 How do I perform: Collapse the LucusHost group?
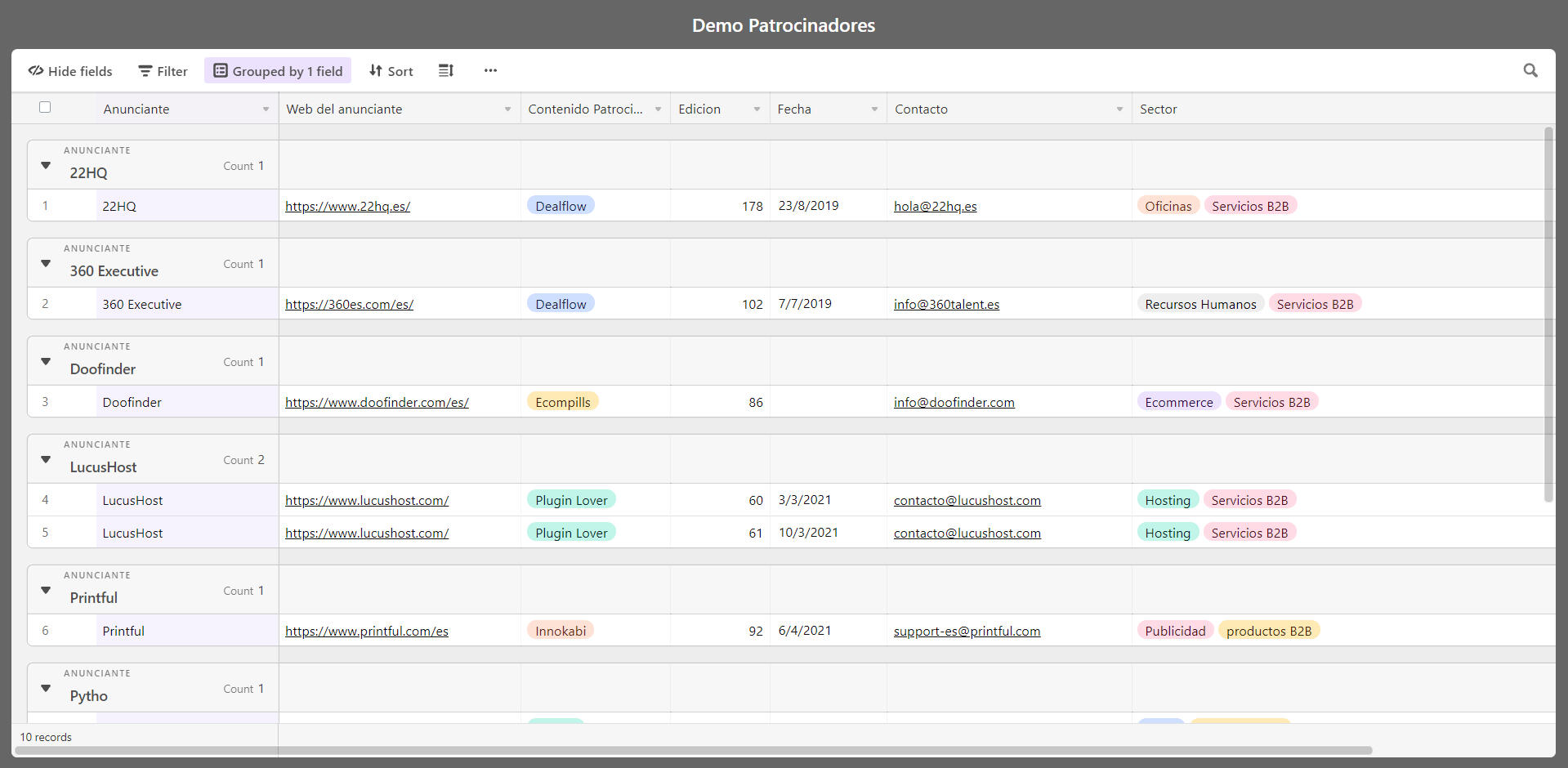coord(46,459)
